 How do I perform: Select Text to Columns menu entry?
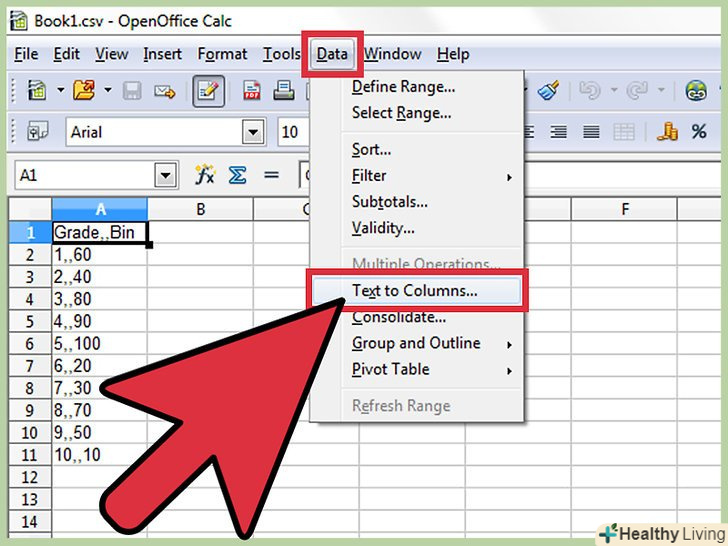[416, 291]
